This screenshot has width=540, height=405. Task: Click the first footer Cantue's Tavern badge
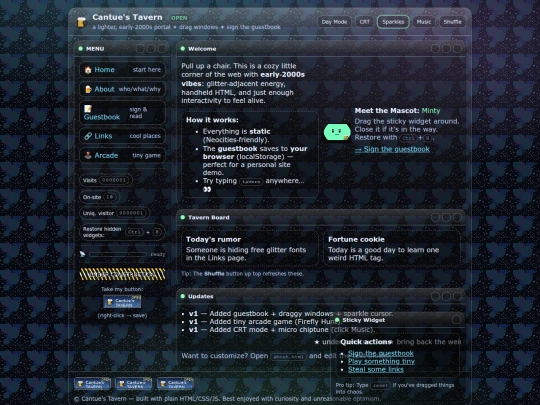(93, 384)
